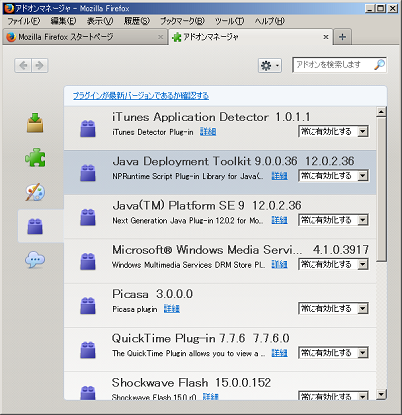Open activation dropdown for Picasa
This screenshot has height=415, width=402.
pyautogui.click(x=333, y=309)
